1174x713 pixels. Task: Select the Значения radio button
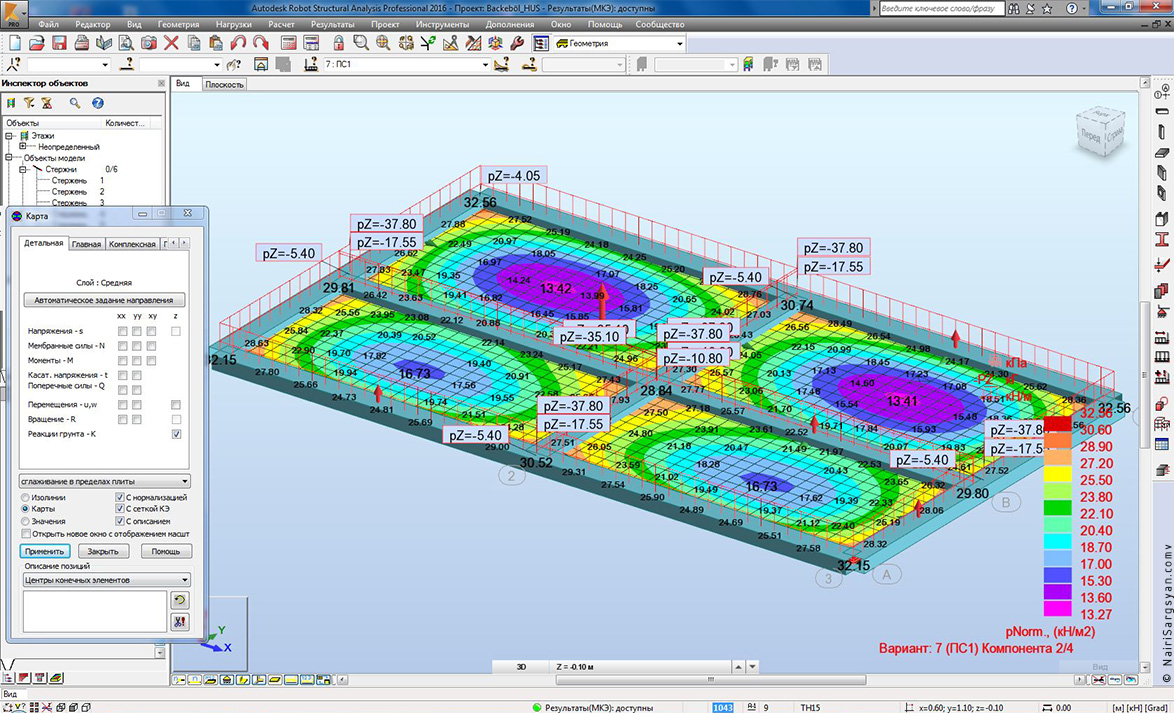point(26,521)
